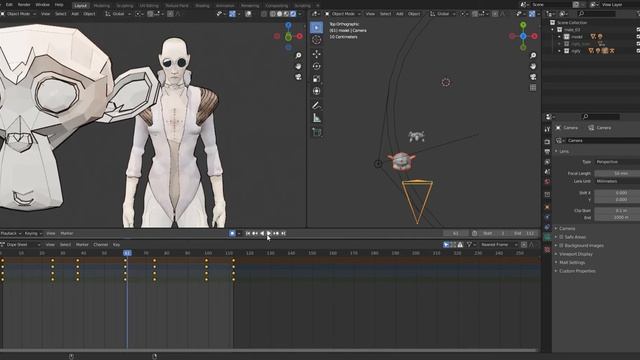Click Shift X value field

click(x=617, y=193)
